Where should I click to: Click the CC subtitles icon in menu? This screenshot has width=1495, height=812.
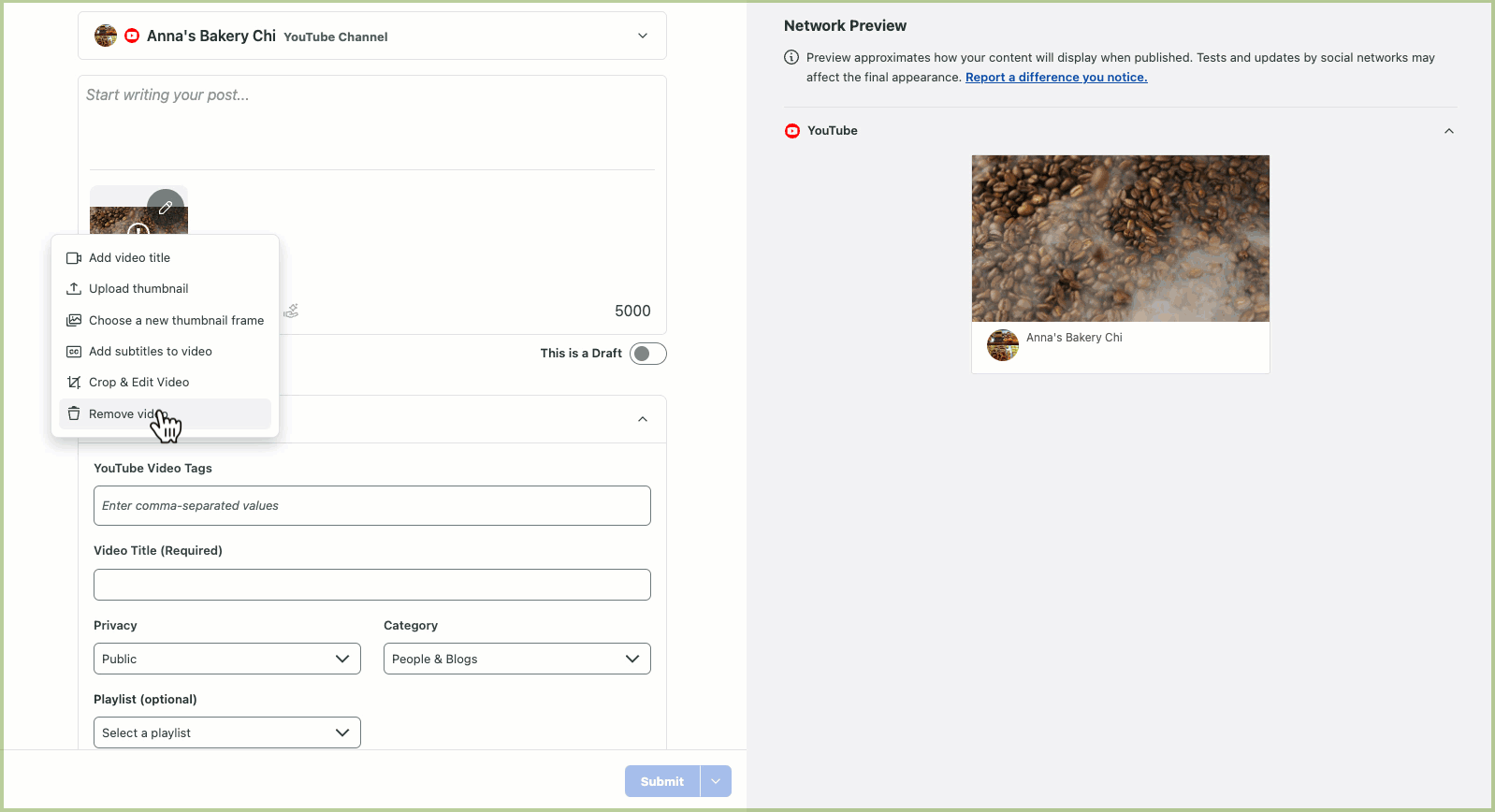pos(74,352)
